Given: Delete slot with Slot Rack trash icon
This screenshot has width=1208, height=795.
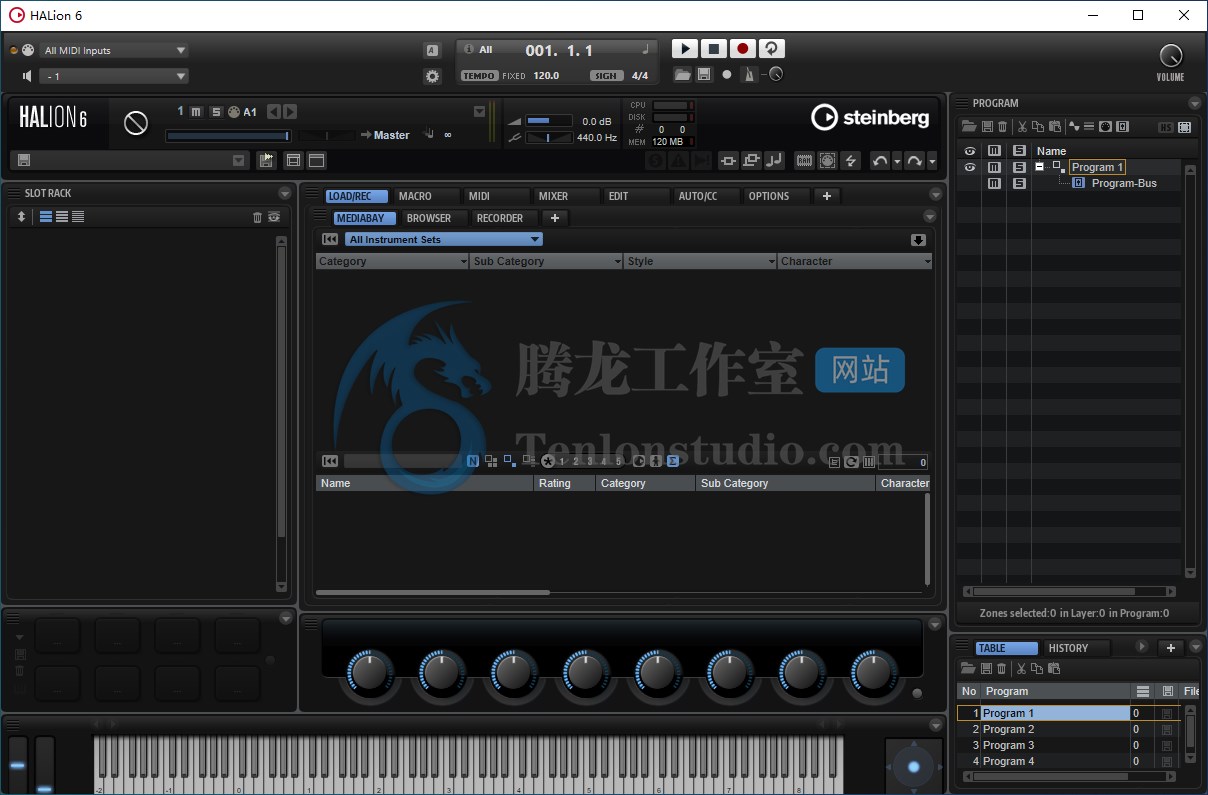Looking at the screenshot, I should pyautogui.click(x=257, y=217).
